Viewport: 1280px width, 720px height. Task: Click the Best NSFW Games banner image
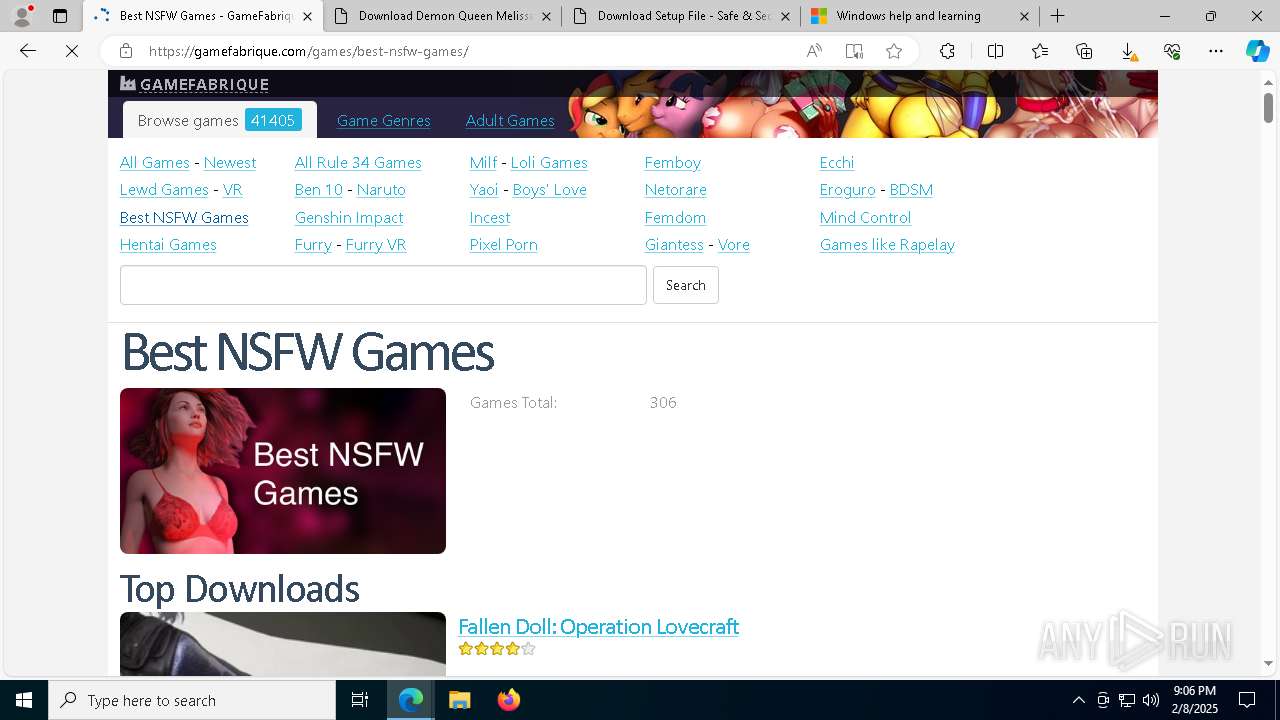point(283,471)
